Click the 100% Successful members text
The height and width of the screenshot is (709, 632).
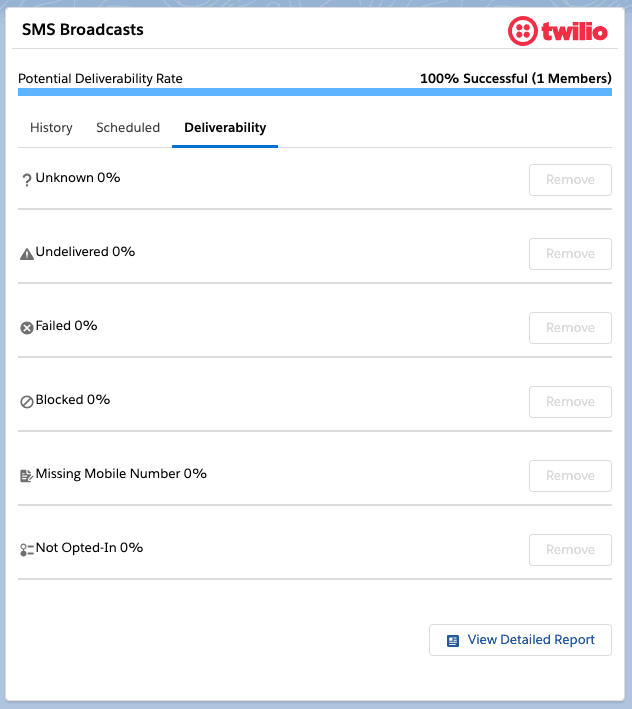pyautogui.click(x=515, y=78)
